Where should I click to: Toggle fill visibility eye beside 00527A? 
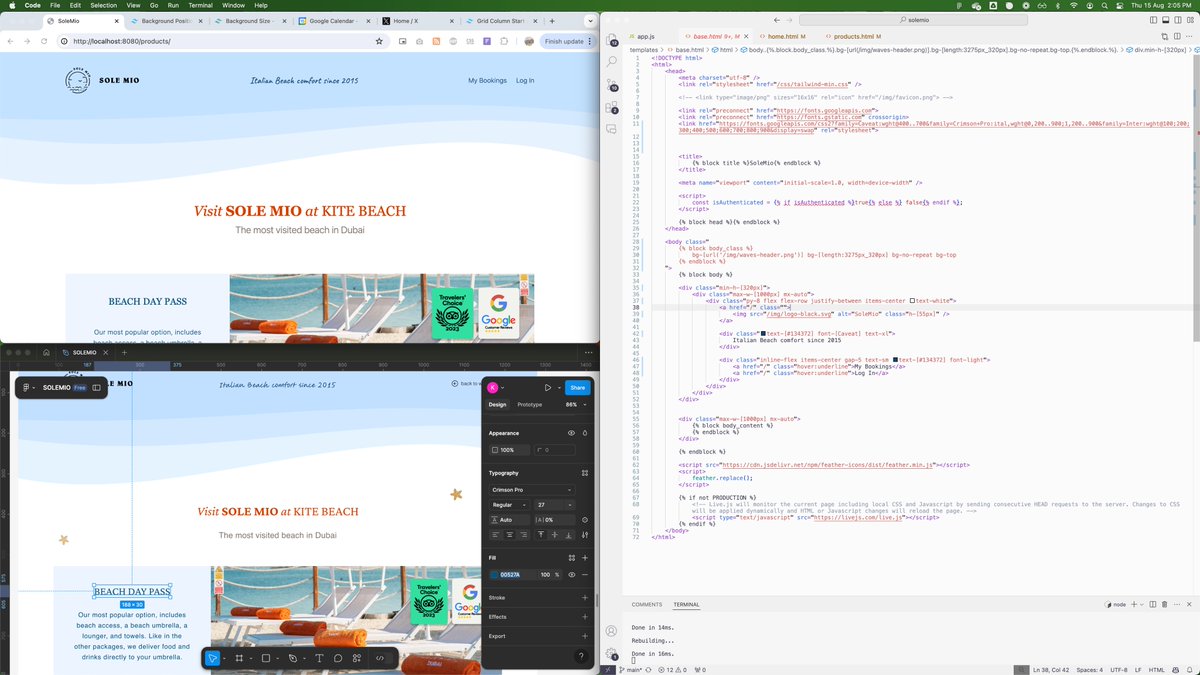[571, 574]
